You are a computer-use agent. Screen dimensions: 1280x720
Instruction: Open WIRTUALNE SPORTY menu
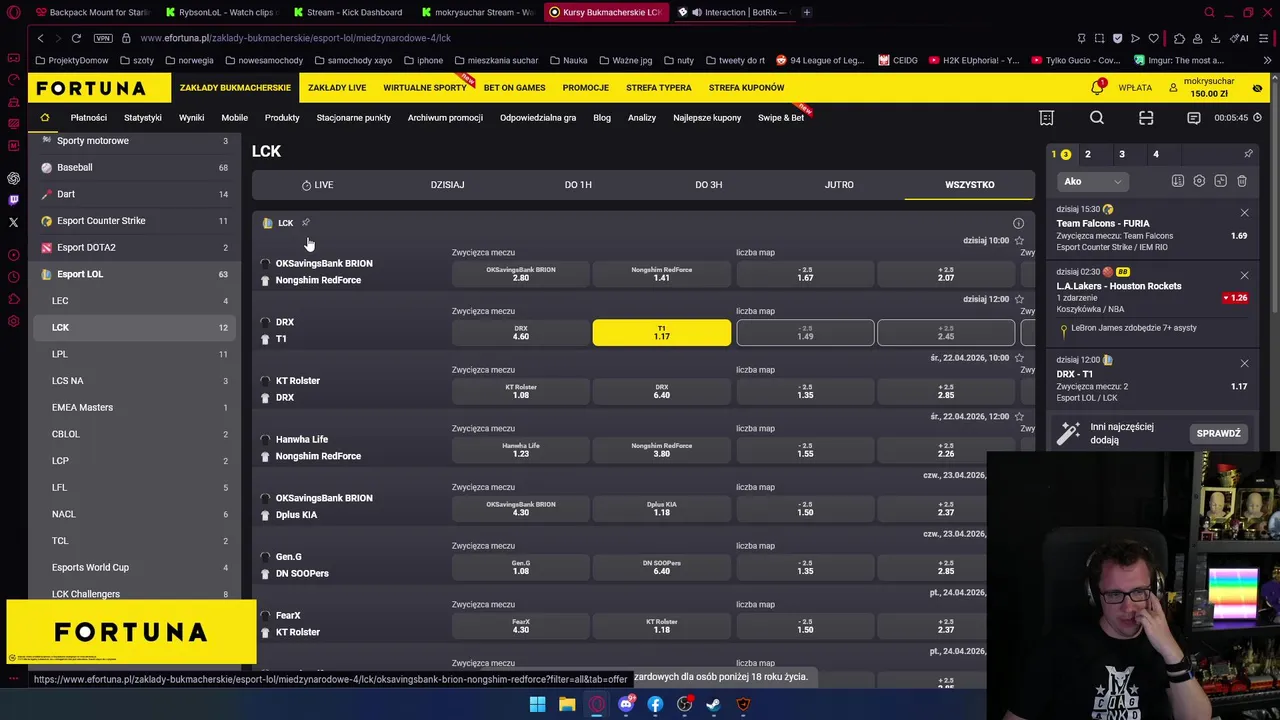pos(425,88)
